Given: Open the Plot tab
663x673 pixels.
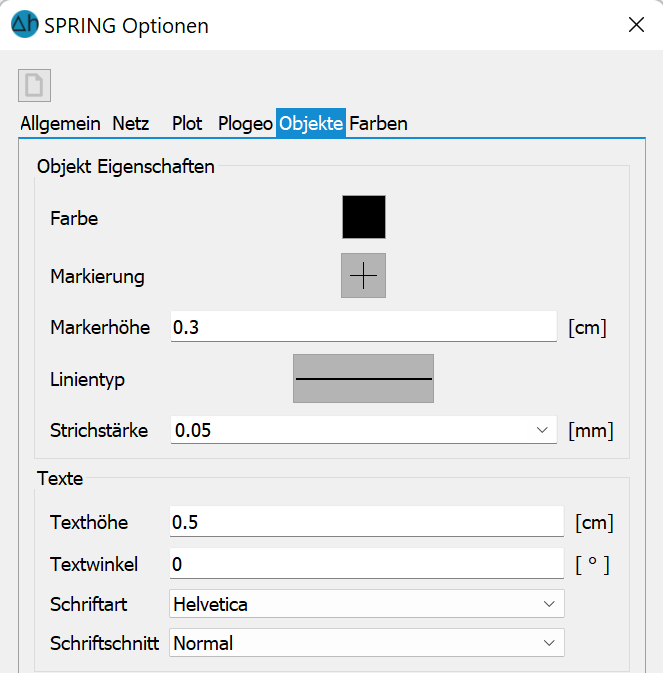Looking at the screenshot, I should (187, 124).
